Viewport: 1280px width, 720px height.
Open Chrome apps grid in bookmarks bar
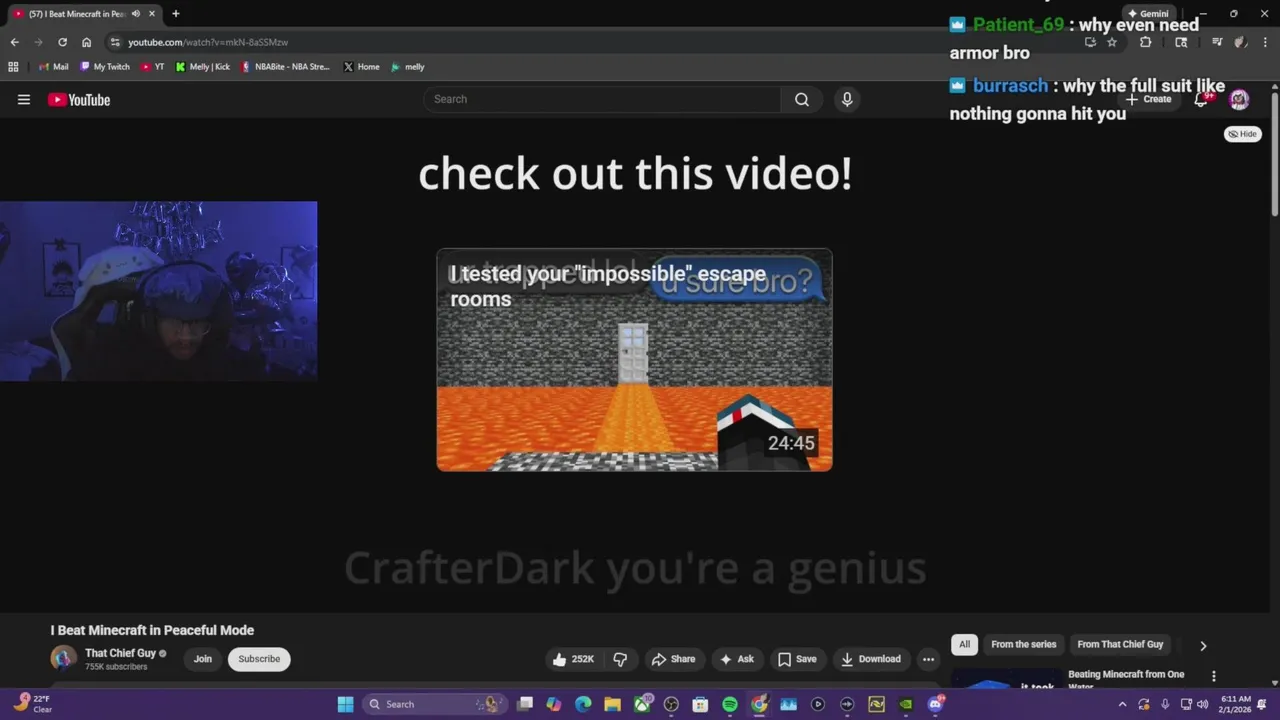coord(13,67)
